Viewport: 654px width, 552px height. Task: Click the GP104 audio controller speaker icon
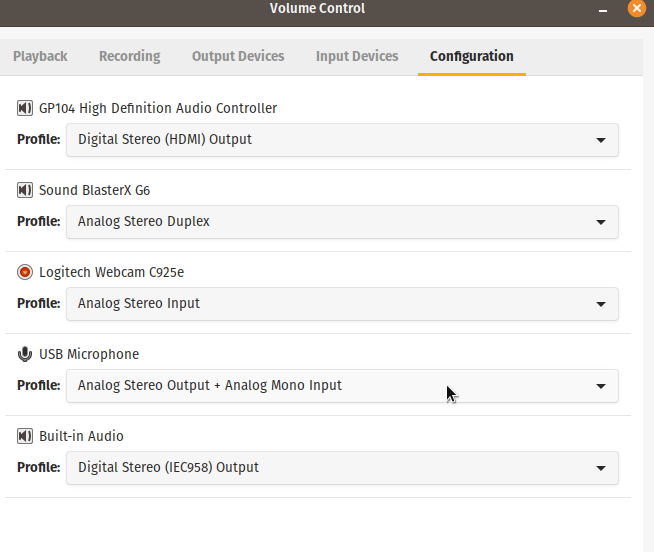[25, 108]
